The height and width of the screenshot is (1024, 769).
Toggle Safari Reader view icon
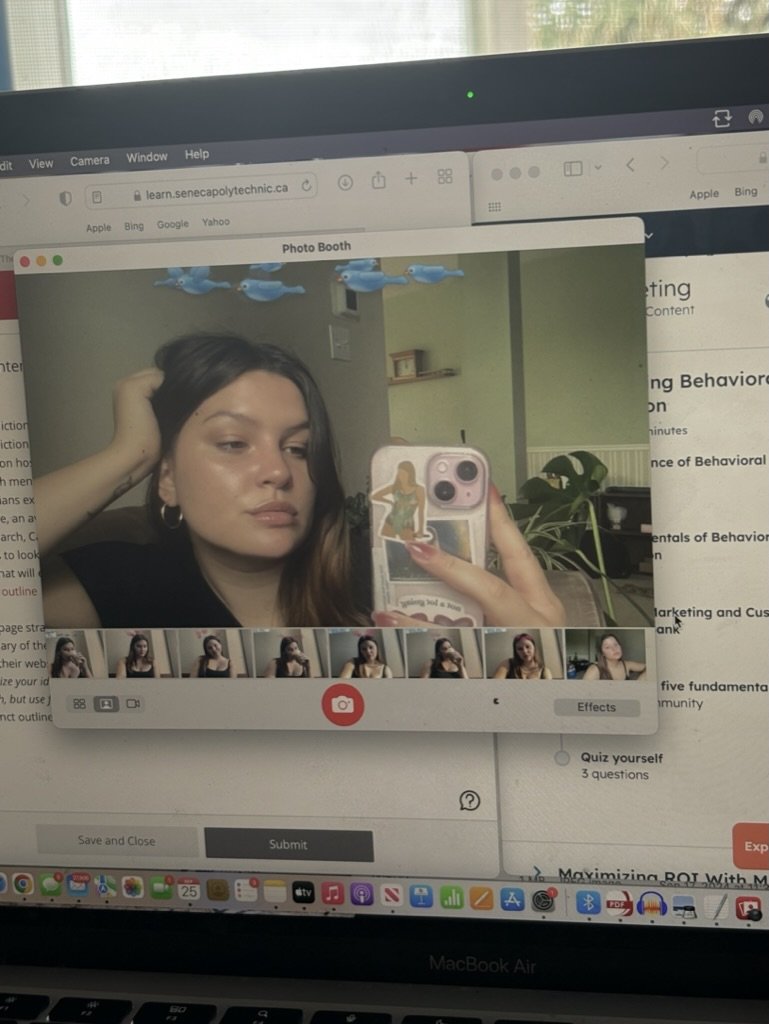[97, 197]
